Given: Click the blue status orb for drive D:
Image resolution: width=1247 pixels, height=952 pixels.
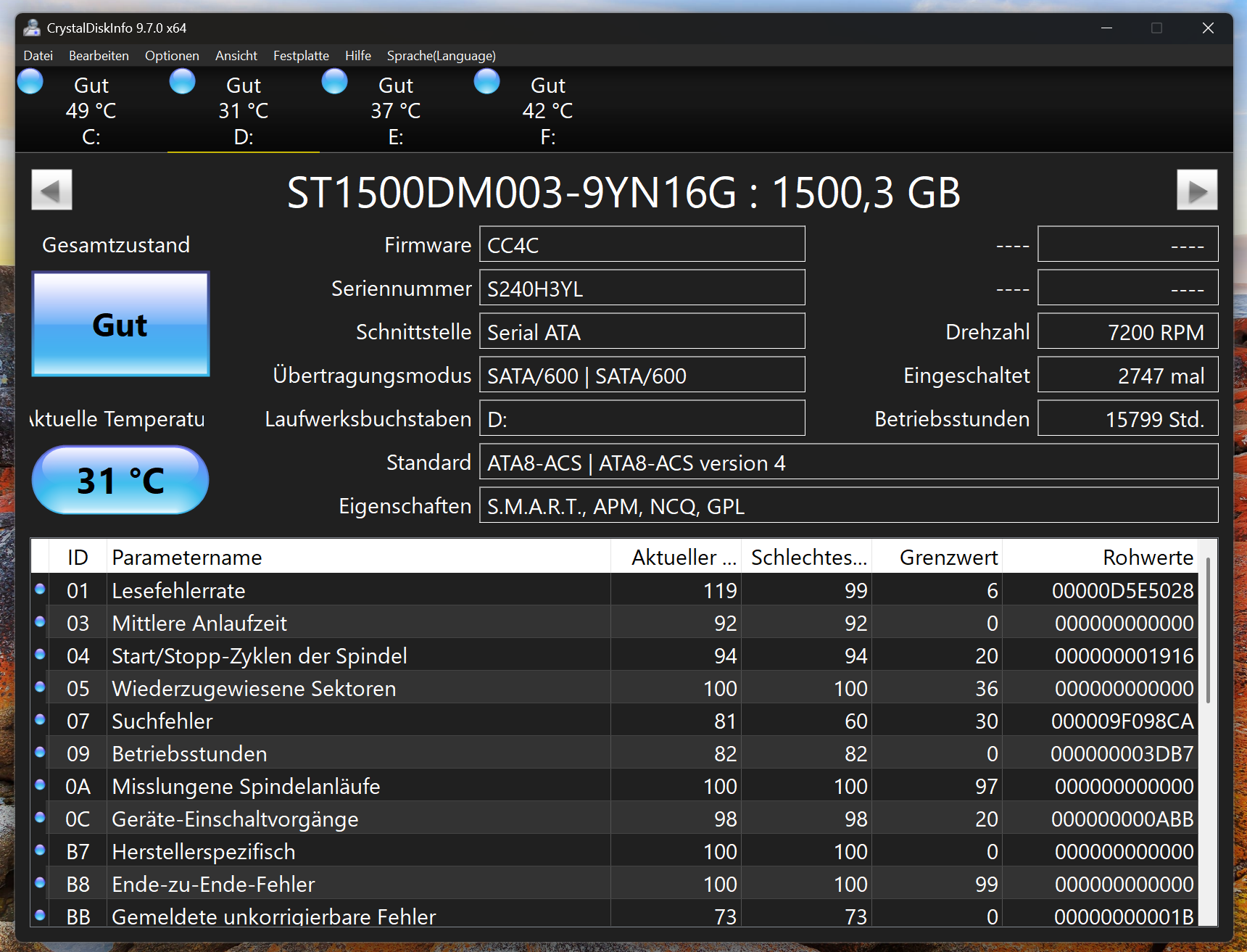Looking at the screenshot, I should (183, 81).
